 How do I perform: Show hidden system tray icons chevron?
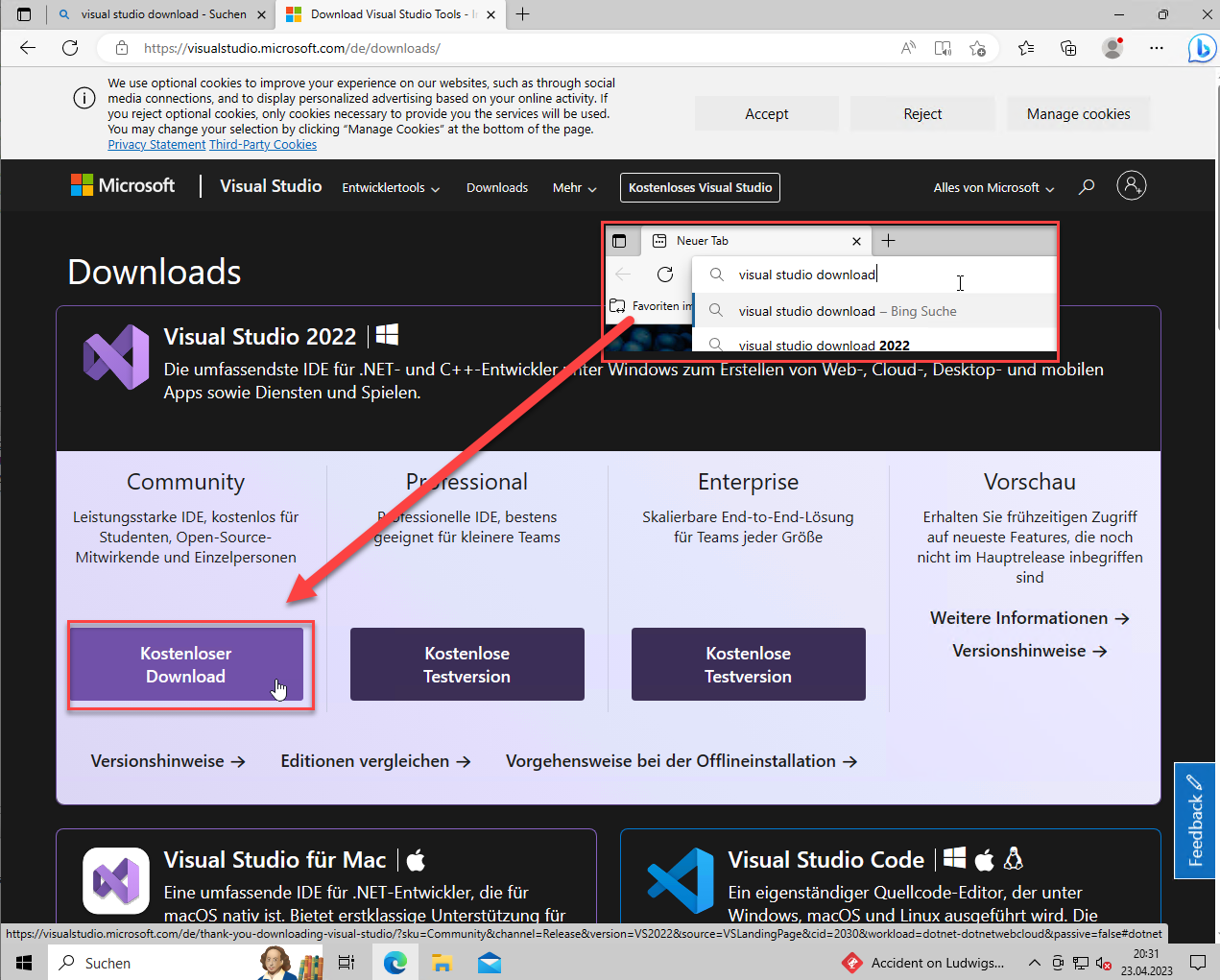pos(1034,963)
